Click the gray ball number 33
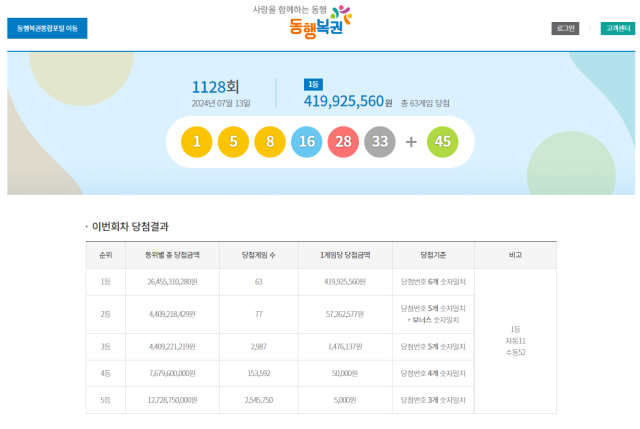This screenshot has height=429, width=640. tap(380, 142)
